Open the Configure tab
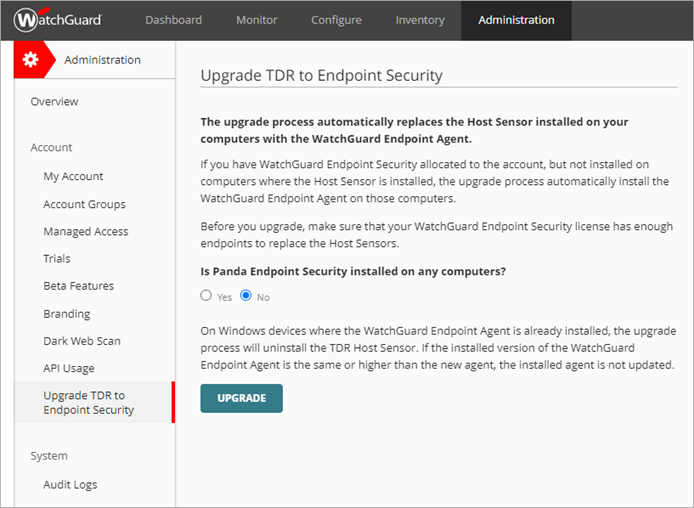The width and height of the screenshot is (694, 508). tap(336, 20)
